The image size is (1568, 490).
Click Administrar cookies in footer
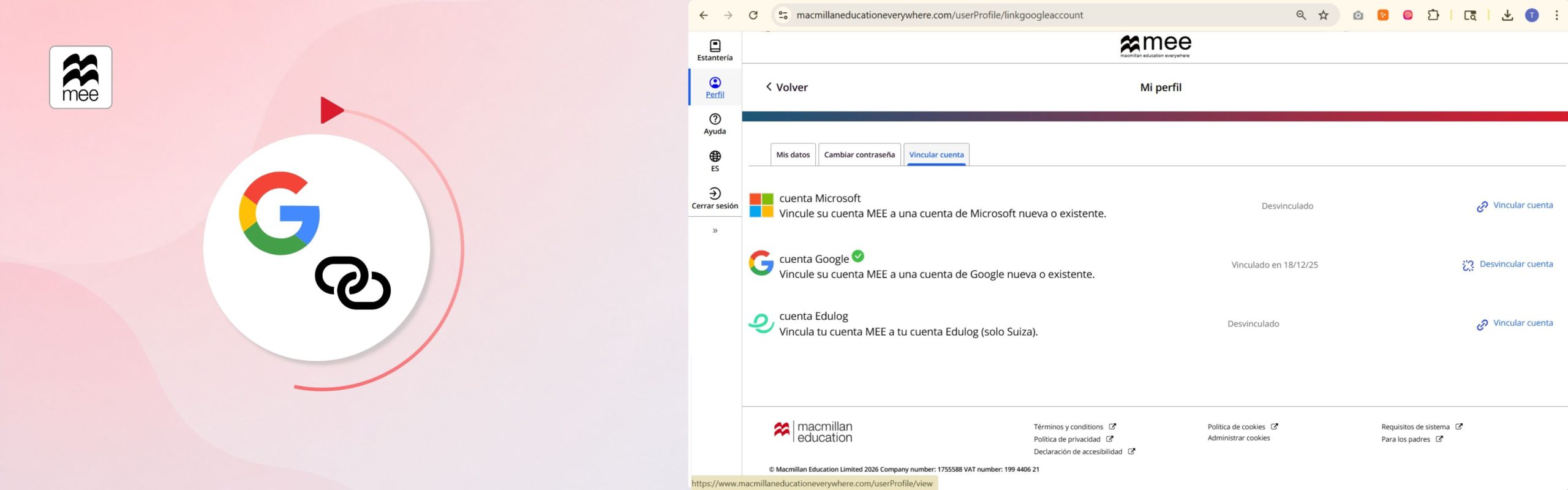[1238, 438]
